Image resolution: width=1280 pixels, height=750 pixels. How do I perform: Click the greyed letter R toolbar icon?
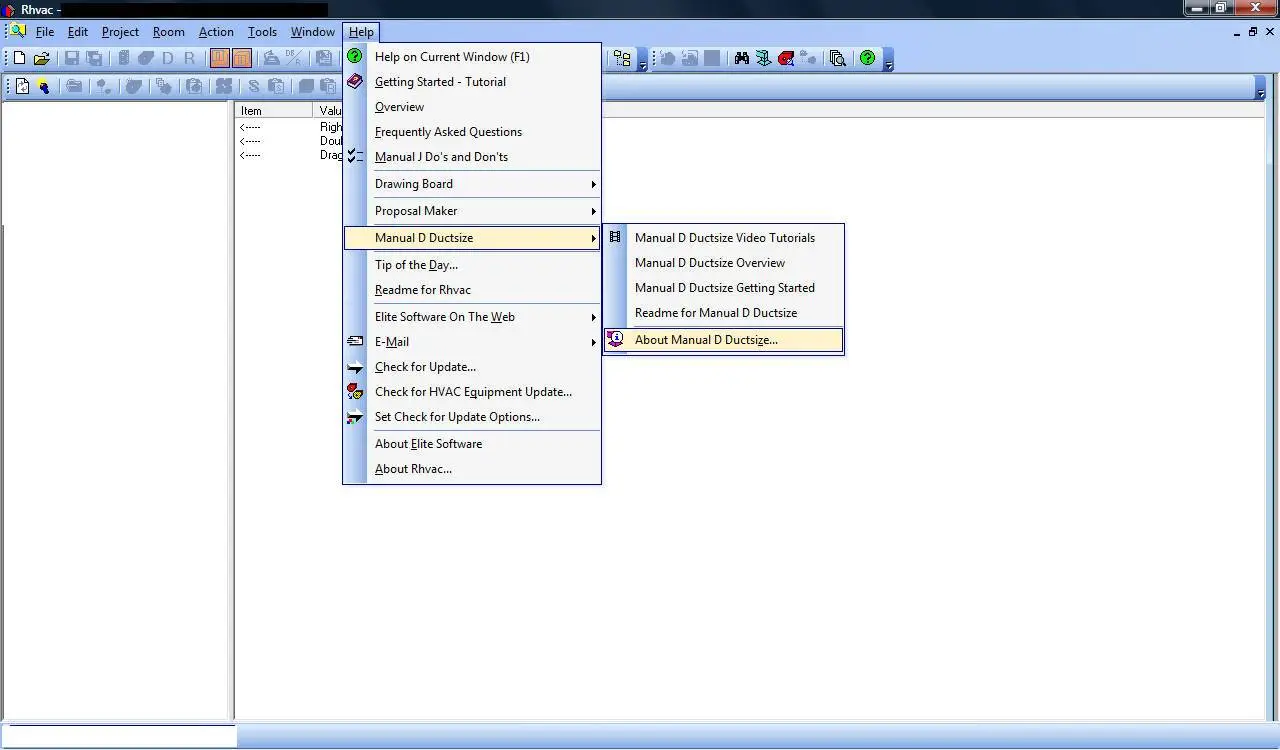(x=189, y=59)
